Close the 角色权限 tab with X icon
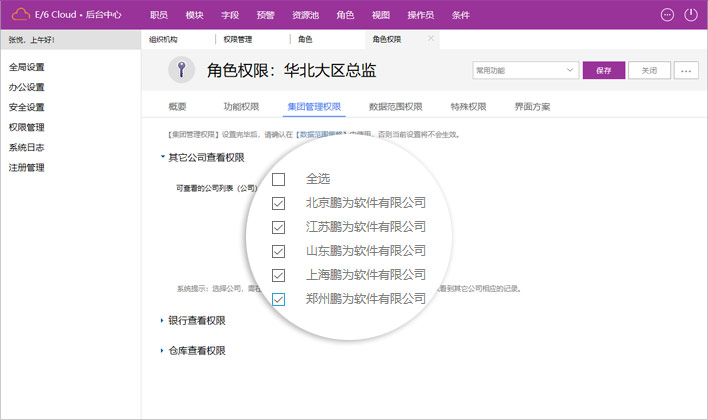This screenshot has width=708, height=420. 431,38
